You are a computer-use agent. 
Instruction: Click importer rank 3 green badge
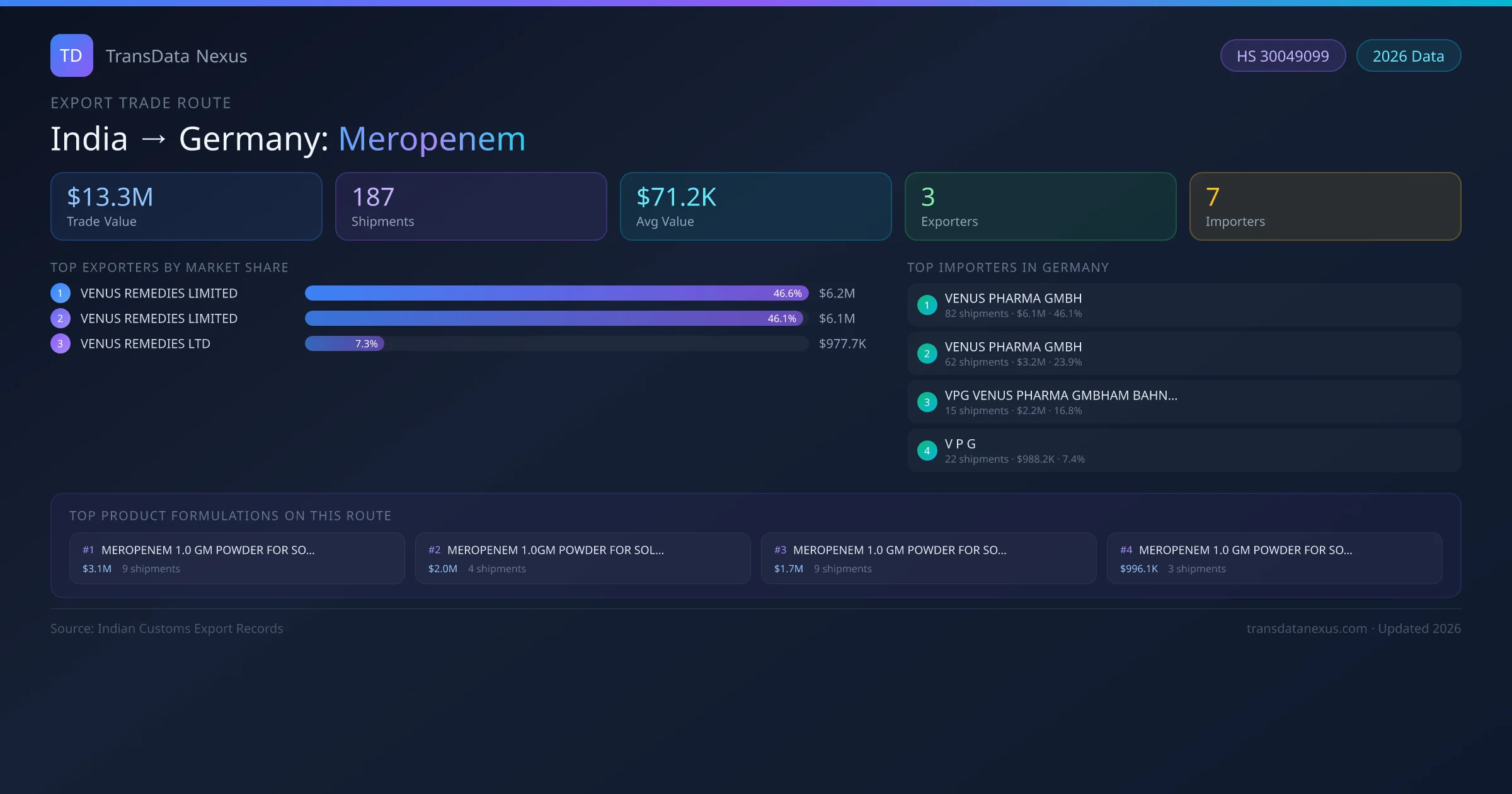927,402
